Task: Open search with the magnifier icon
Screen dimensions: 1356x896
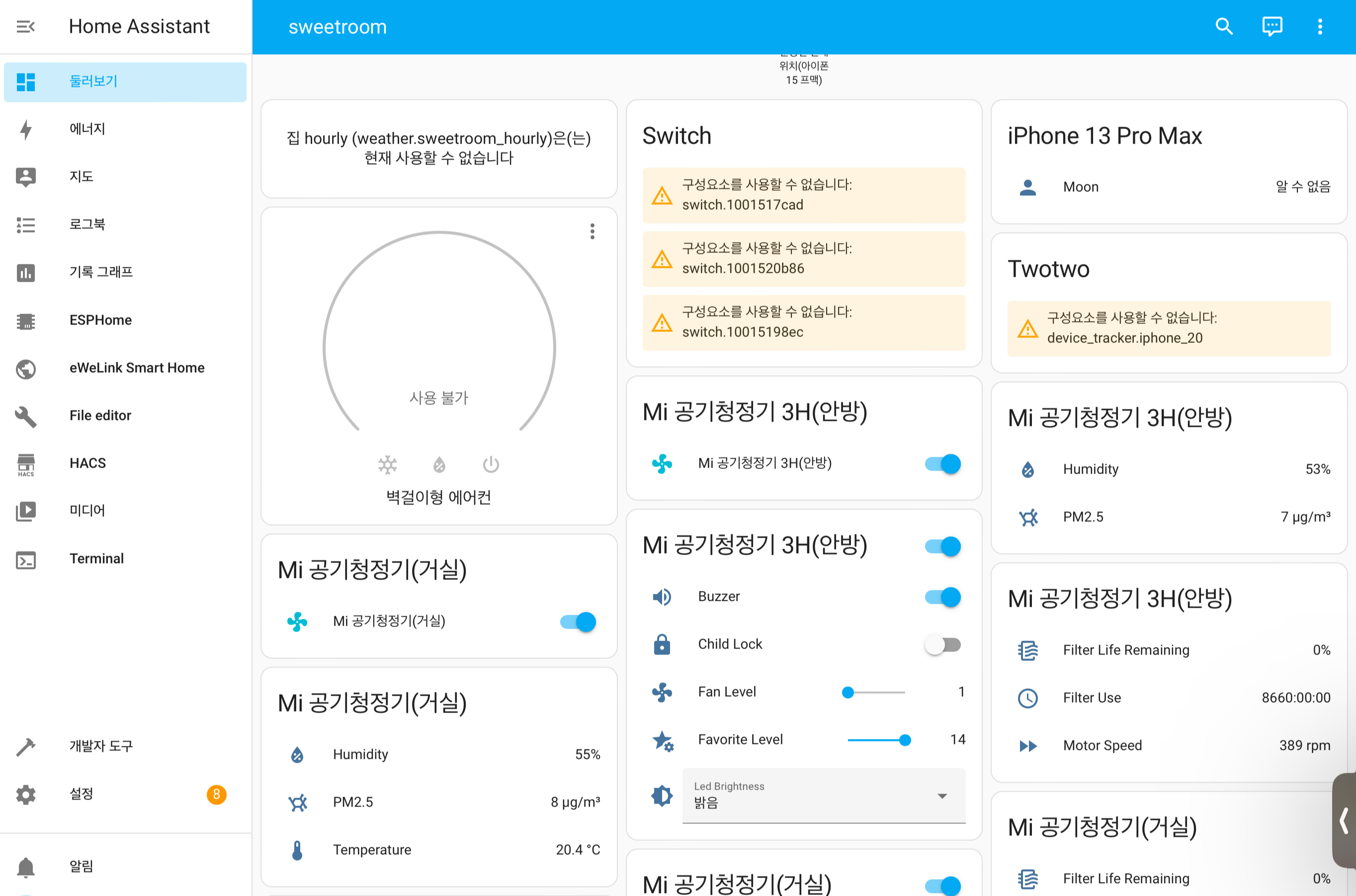Action: coord(1224,26)
